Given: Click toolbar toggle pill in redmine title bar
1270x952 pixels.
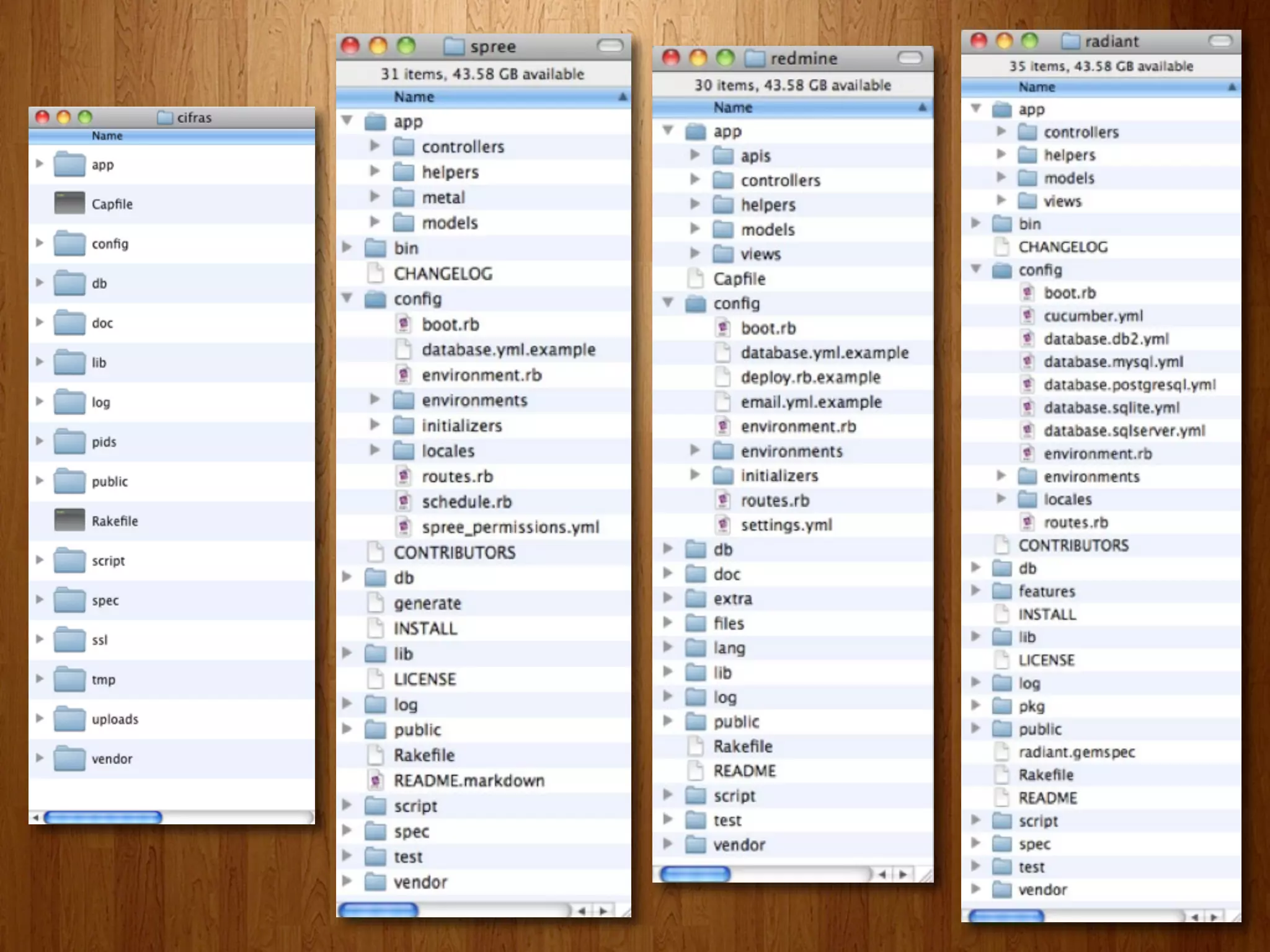Looking at the screenshot, I should pos(910,58).
